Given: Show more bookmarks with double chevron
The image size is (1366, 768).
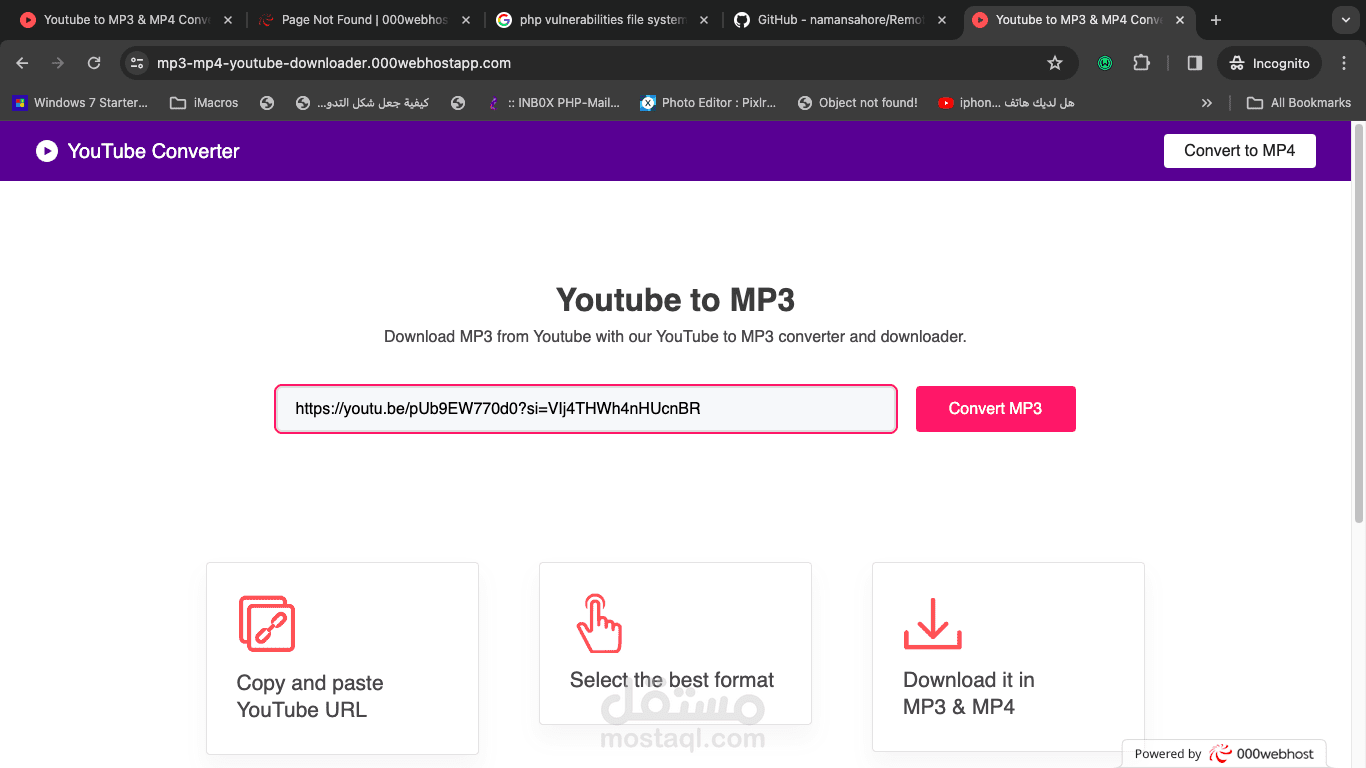Looking at the screenshot, I should (x=1207, y=103).
